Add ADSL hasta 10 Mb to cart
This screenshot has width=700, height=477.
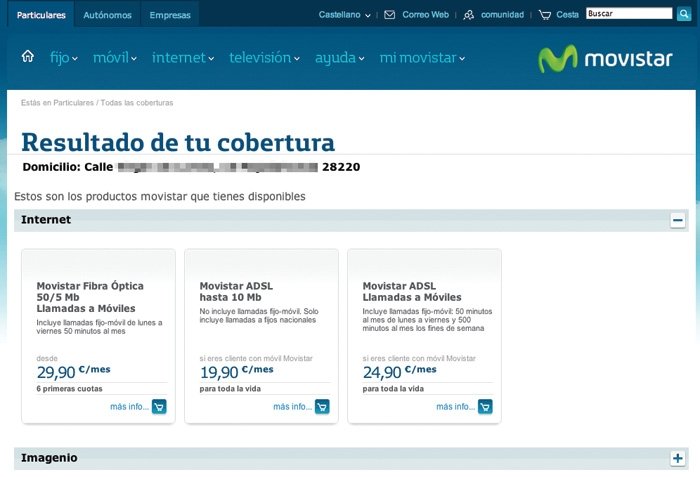pos(322,406)
